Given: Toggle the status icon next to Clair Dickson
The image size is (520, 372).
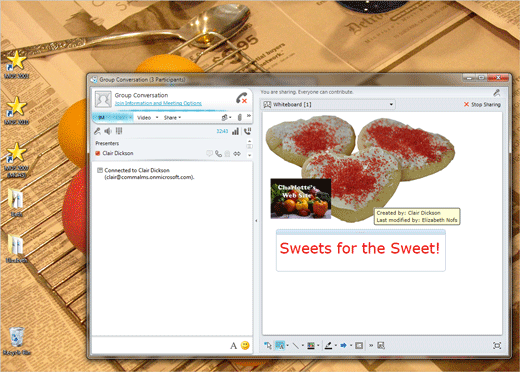Looking at the screenshot, I should point(98,153).
